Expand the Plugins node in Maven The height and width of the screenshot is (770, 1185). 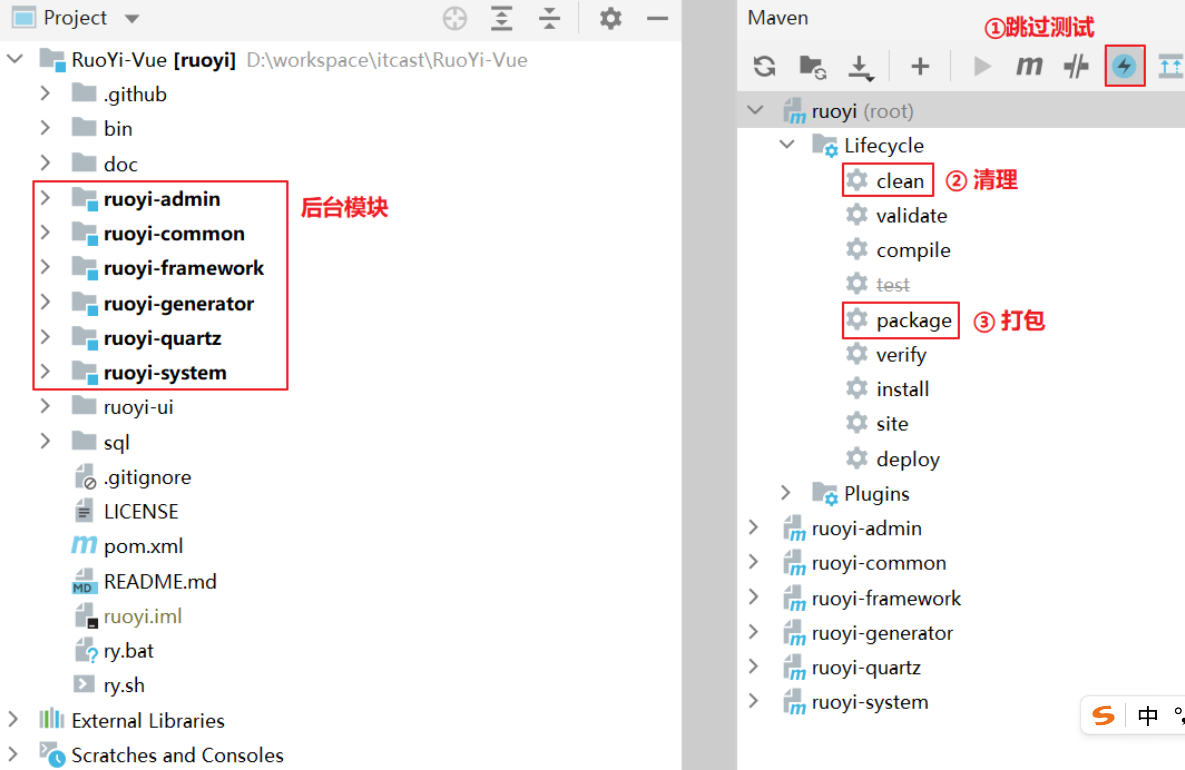[x=786, y=493]
